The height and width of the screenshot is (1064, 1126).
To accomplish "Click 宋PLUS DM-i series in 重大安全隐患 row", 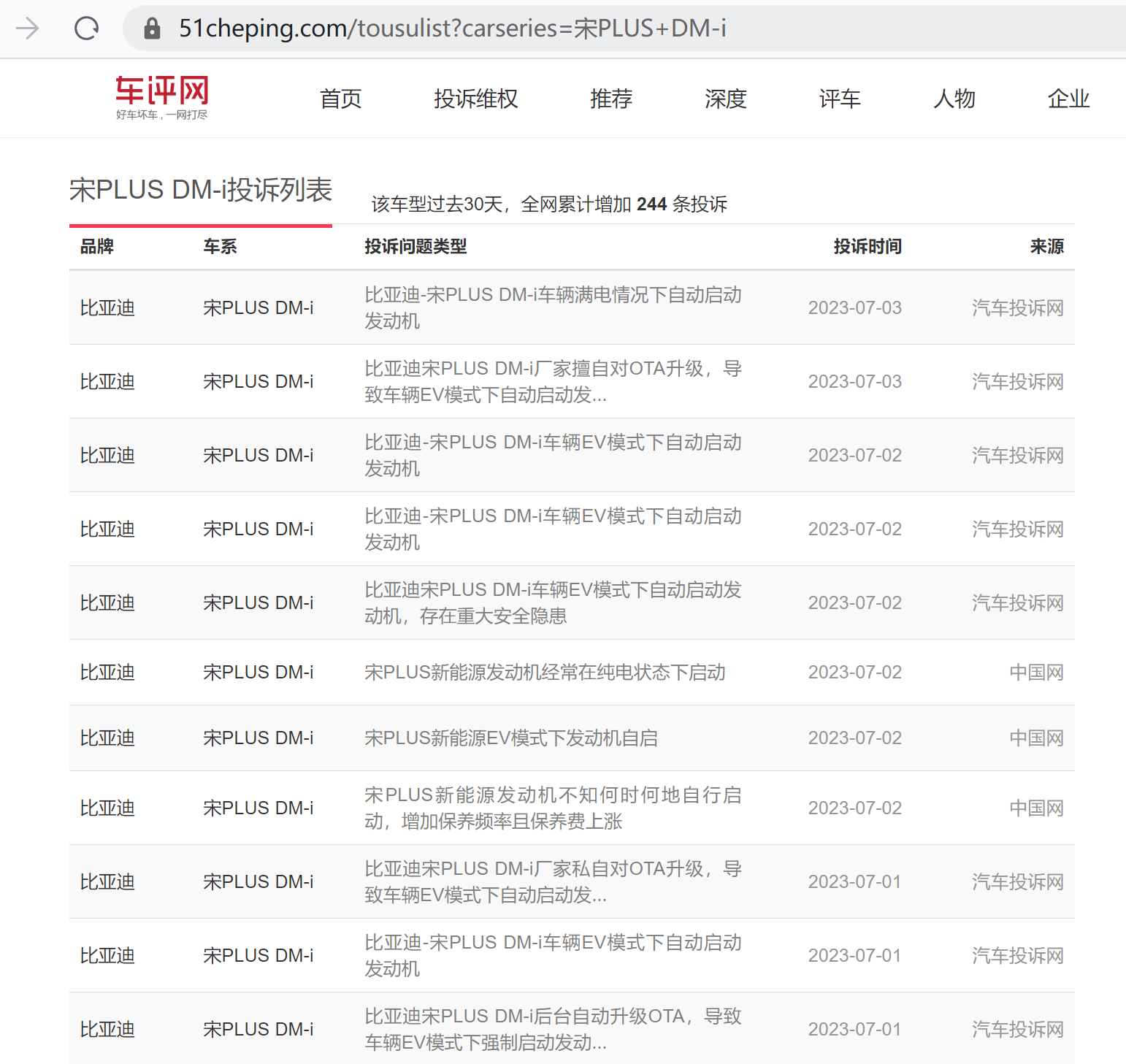I will [x=258, y=603].
